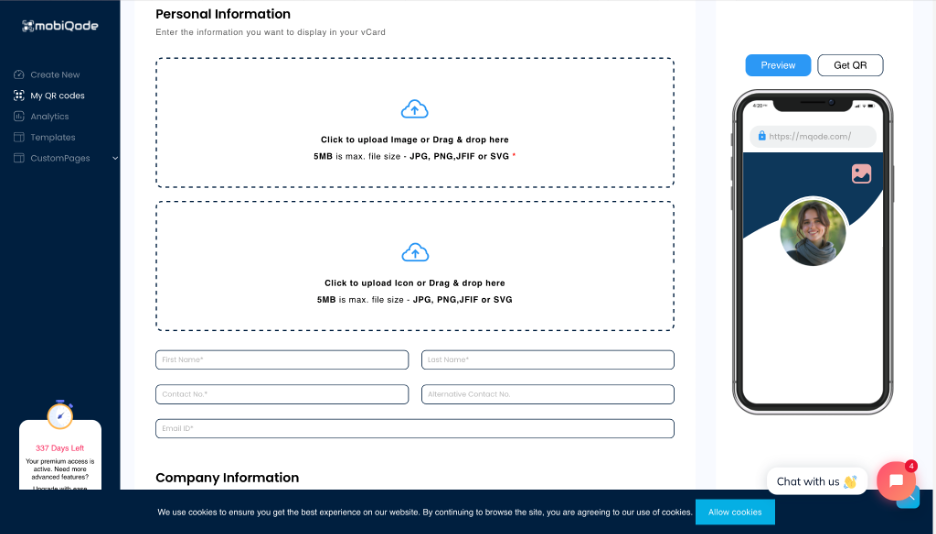936x534 pixels.
Task: Accept cookies with Allow cookies button
Action: 735,512
